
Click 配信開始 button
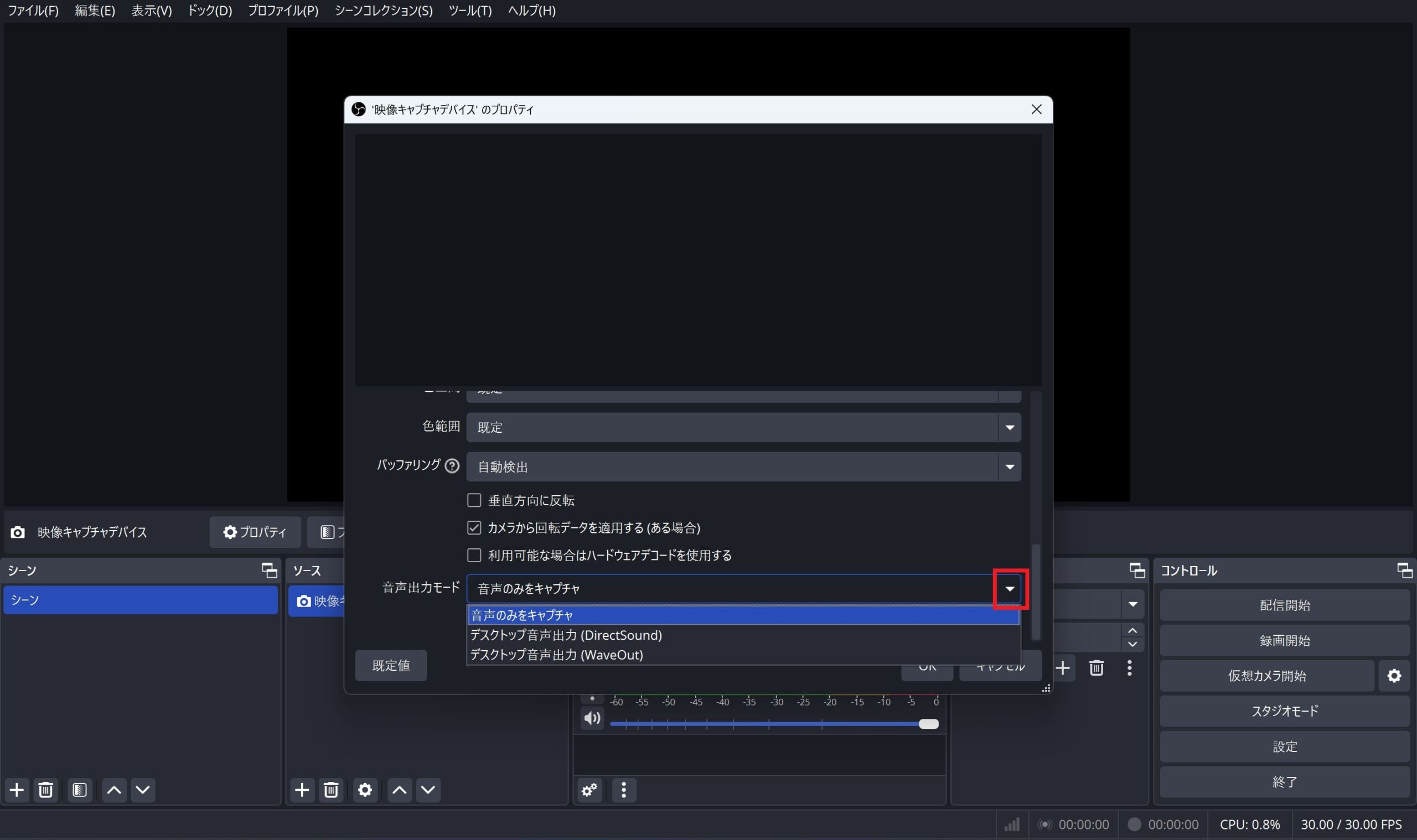(1285, 605)
